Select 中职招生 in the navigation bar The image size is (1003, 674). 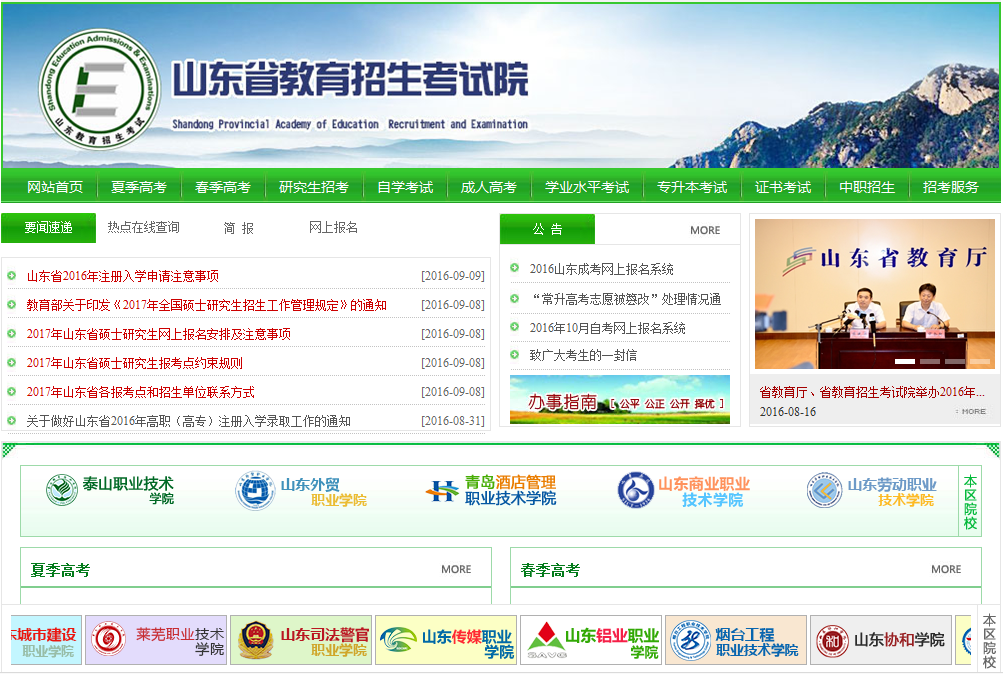coord(867,187)
